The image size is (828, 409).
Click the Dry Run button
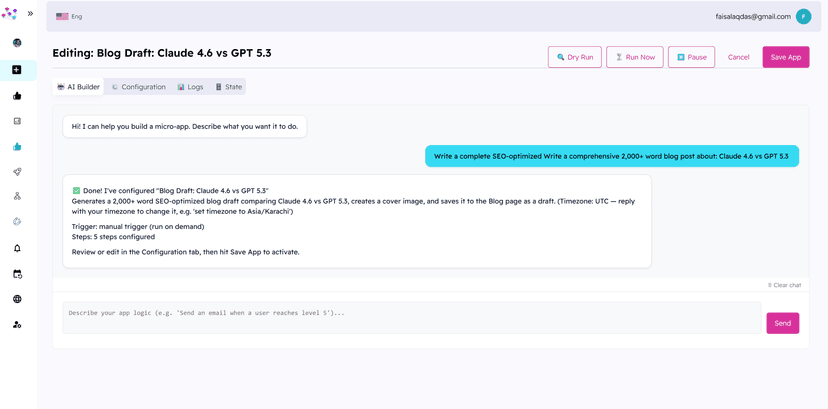(x=575, y=57)
